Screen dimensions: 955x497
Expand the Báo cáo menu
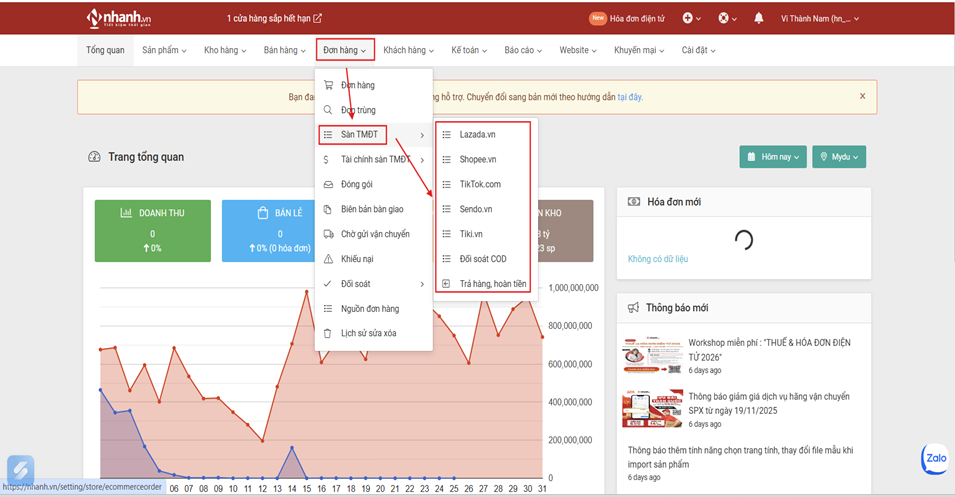523,50
